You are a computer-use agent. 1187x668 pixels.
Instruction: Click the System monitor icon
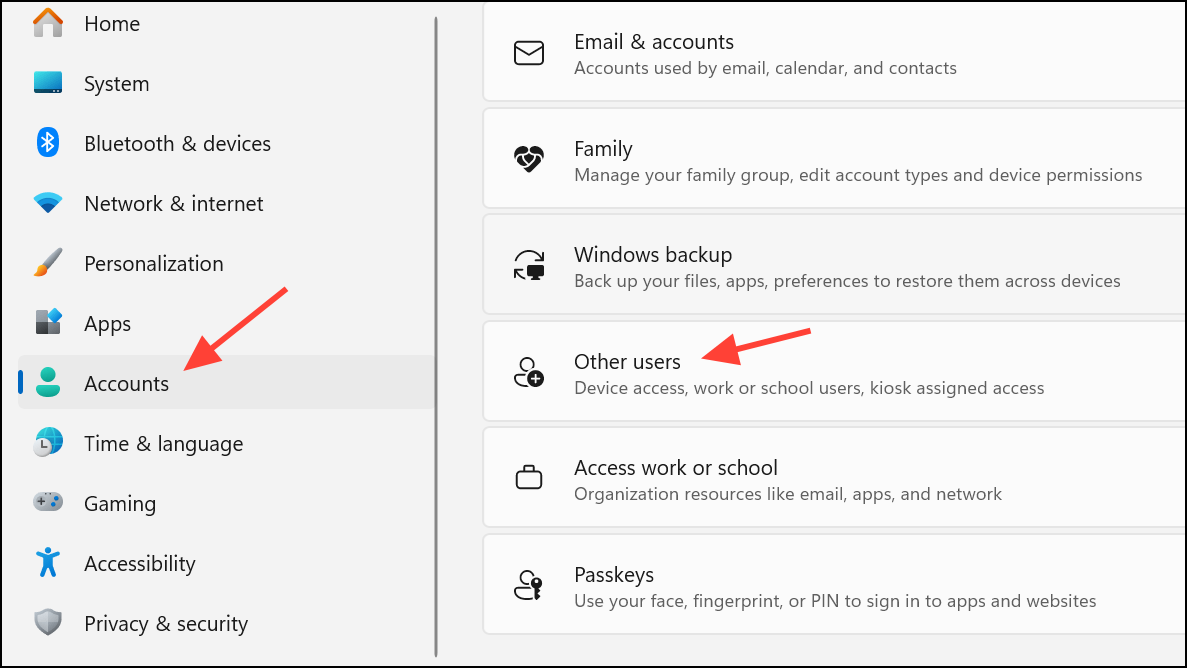click(x=48, y=83)
